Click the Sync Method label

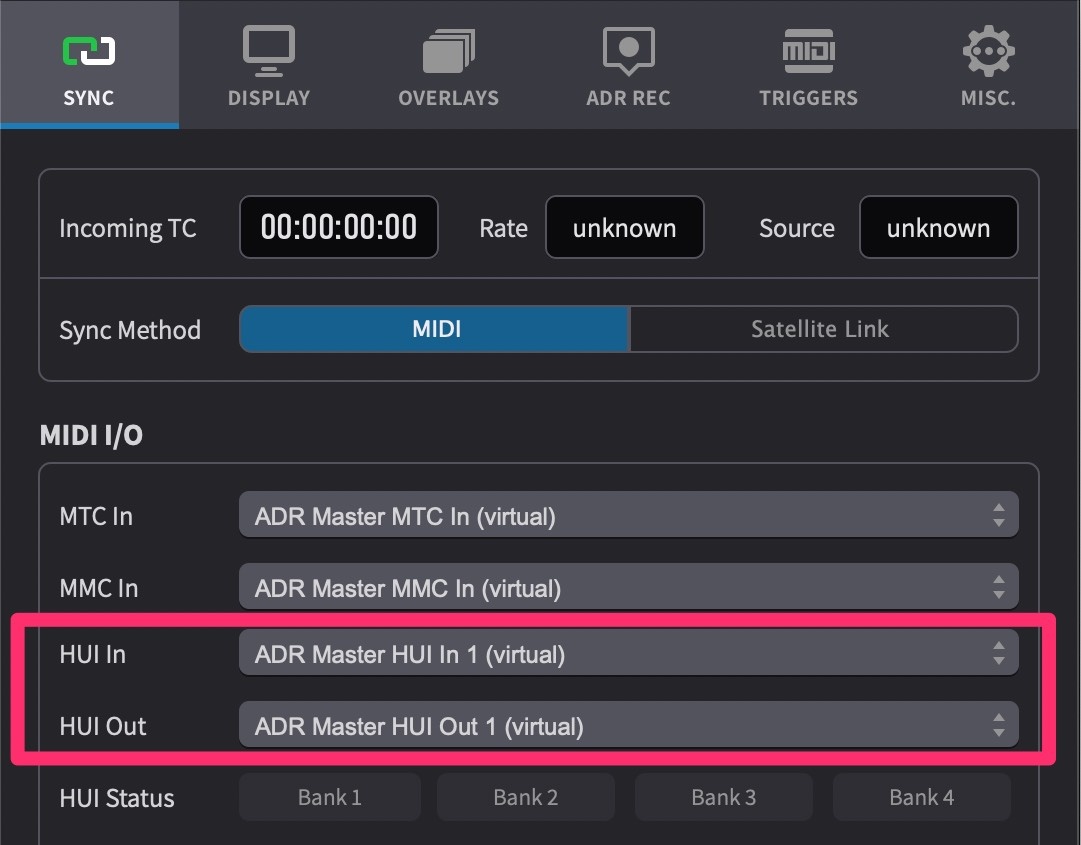tap(130, 330)
